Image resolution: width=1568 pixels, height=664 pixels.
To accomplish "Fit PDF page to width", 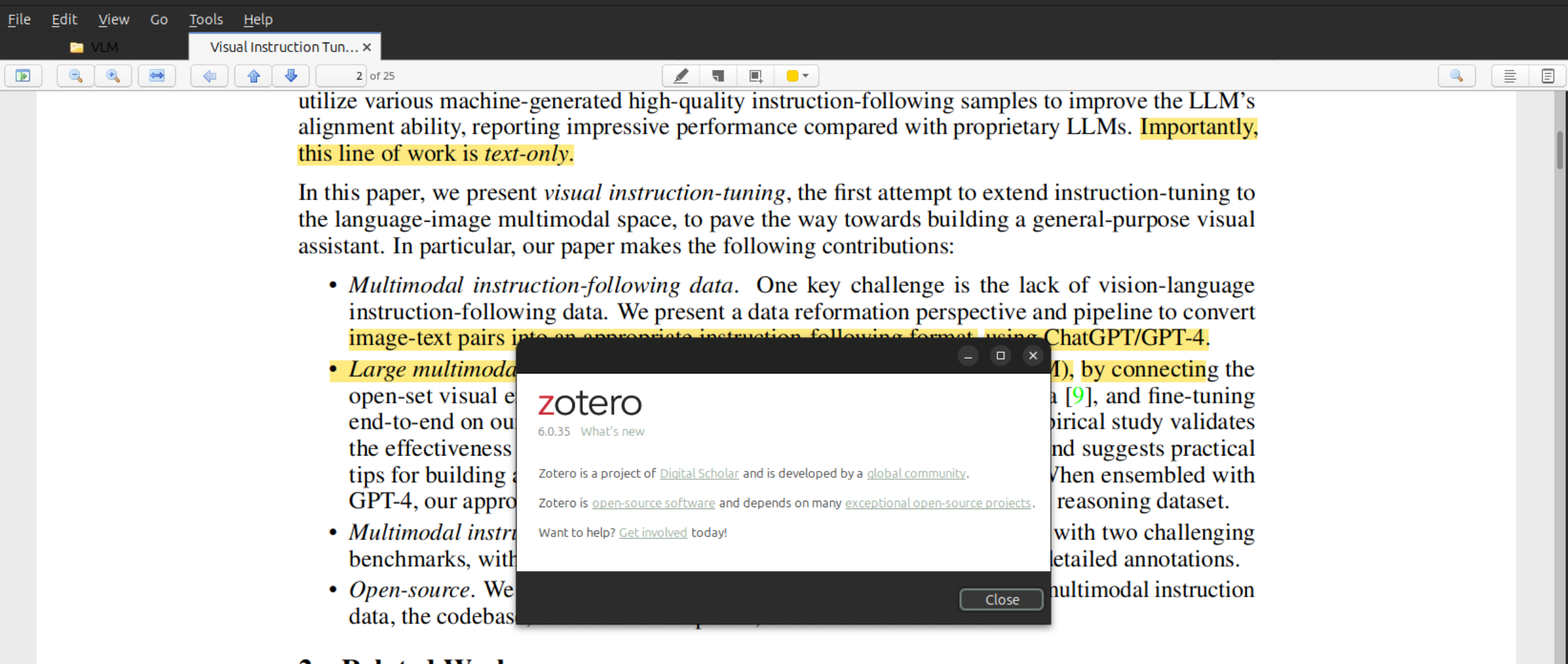I will (x=157, y=76).
